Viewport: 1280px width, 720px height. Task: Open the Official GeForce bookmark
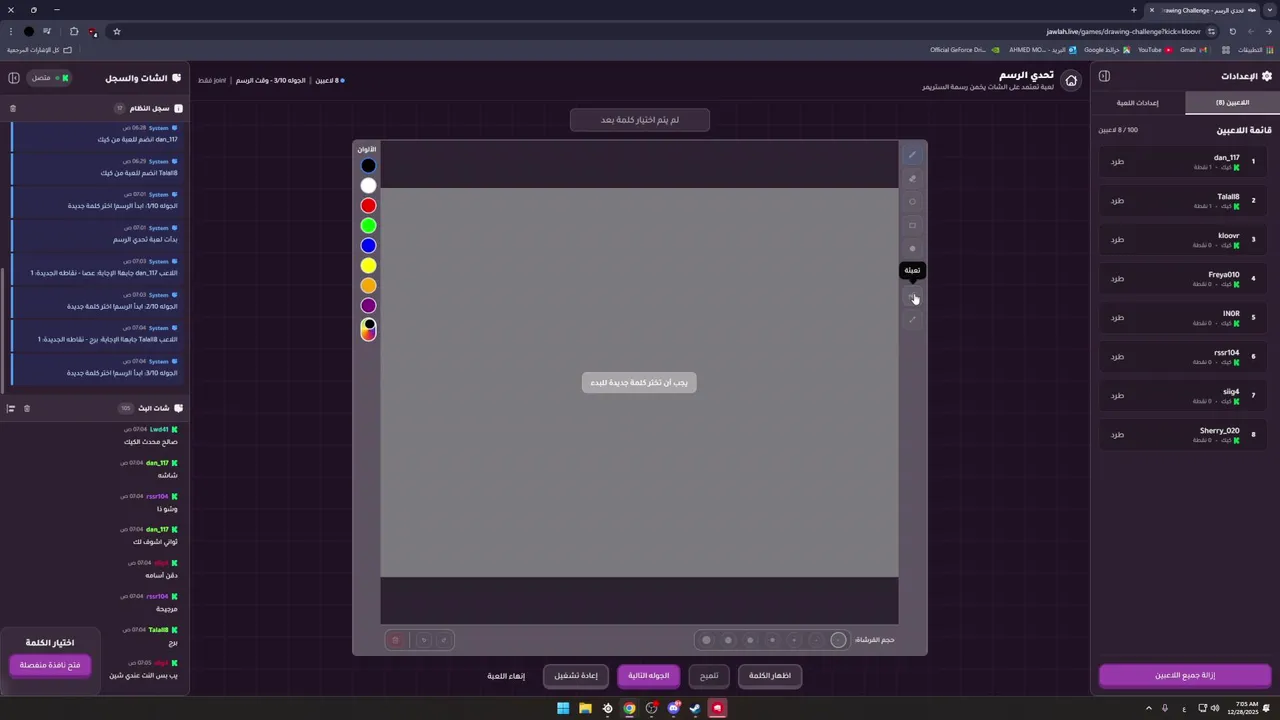[963, 50]
